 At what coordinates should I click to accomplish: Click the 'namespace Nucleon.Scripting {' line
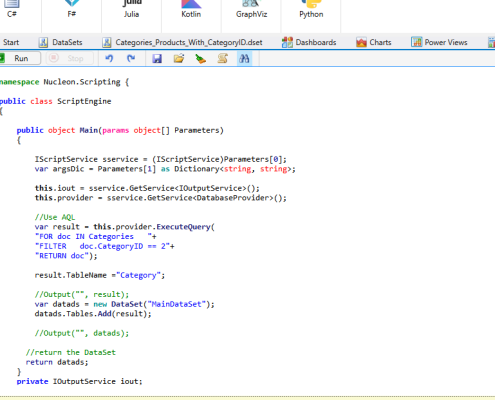(64, 82)
